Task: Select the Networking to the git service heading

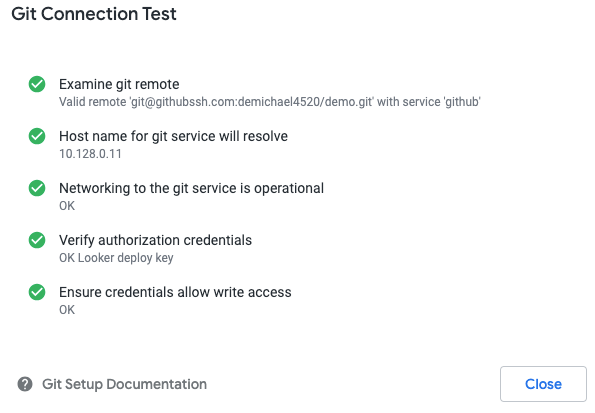Action: point(191,188)
